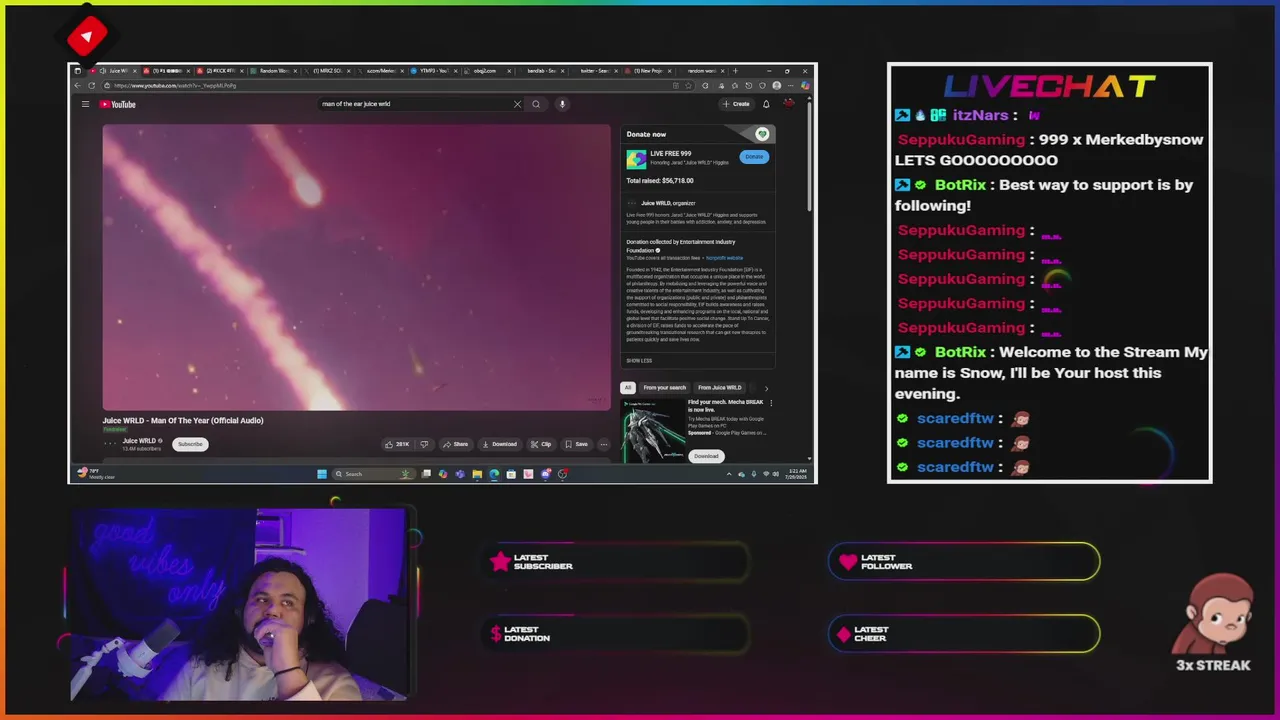This screenshot has width=1280, height=720.
Task: Click the video Download button under the player
Action: [499, 444]
